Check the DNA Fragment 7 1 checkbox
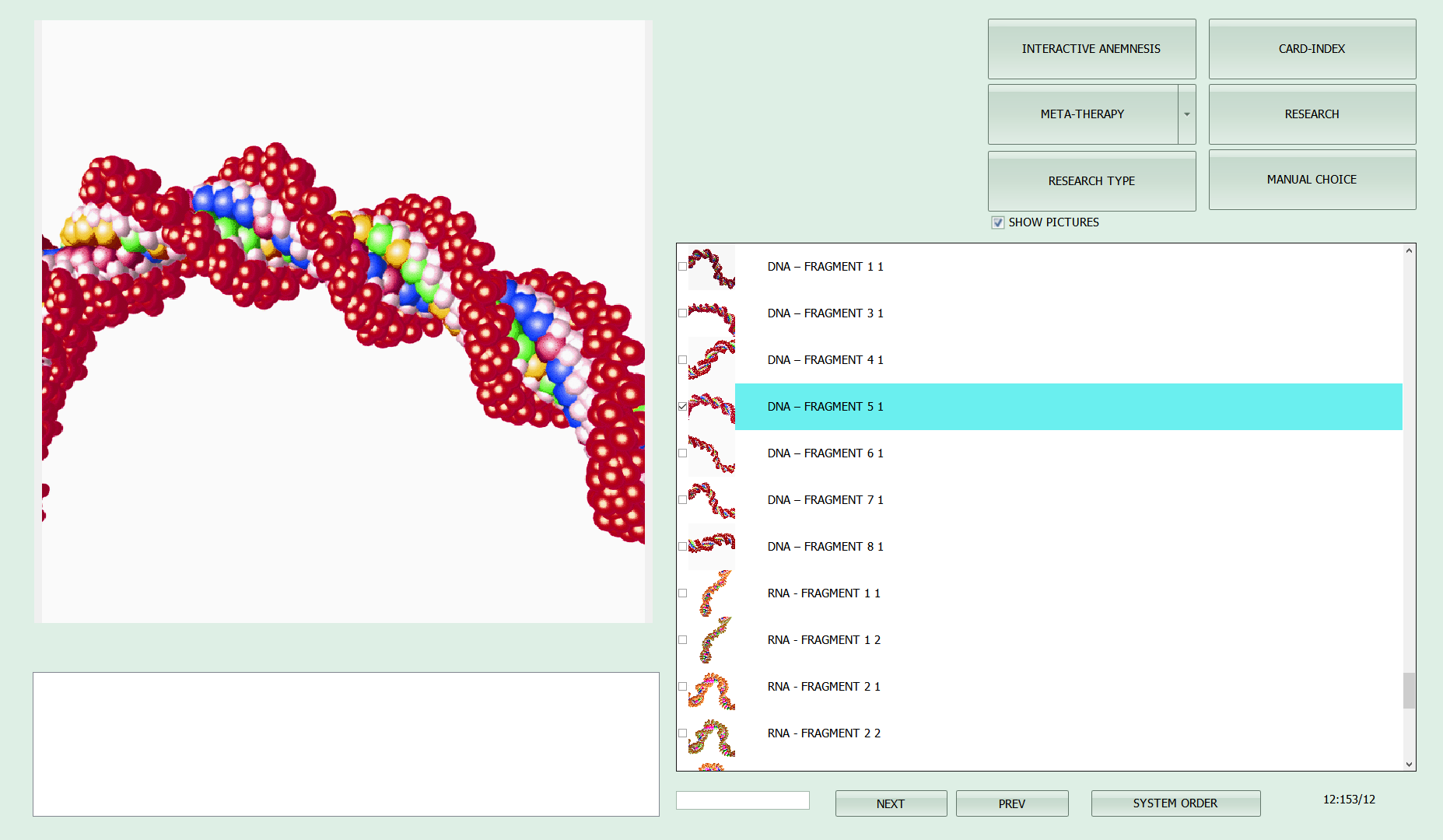 point(682,500)
